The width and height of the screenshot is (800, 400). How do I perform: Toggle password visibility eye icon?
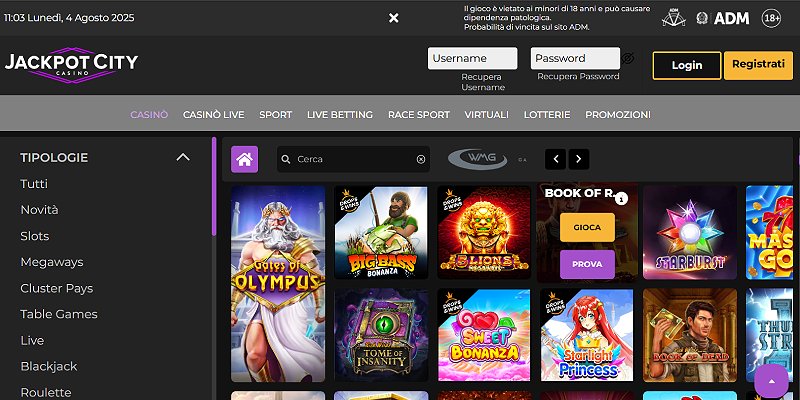tap(628, 58)
